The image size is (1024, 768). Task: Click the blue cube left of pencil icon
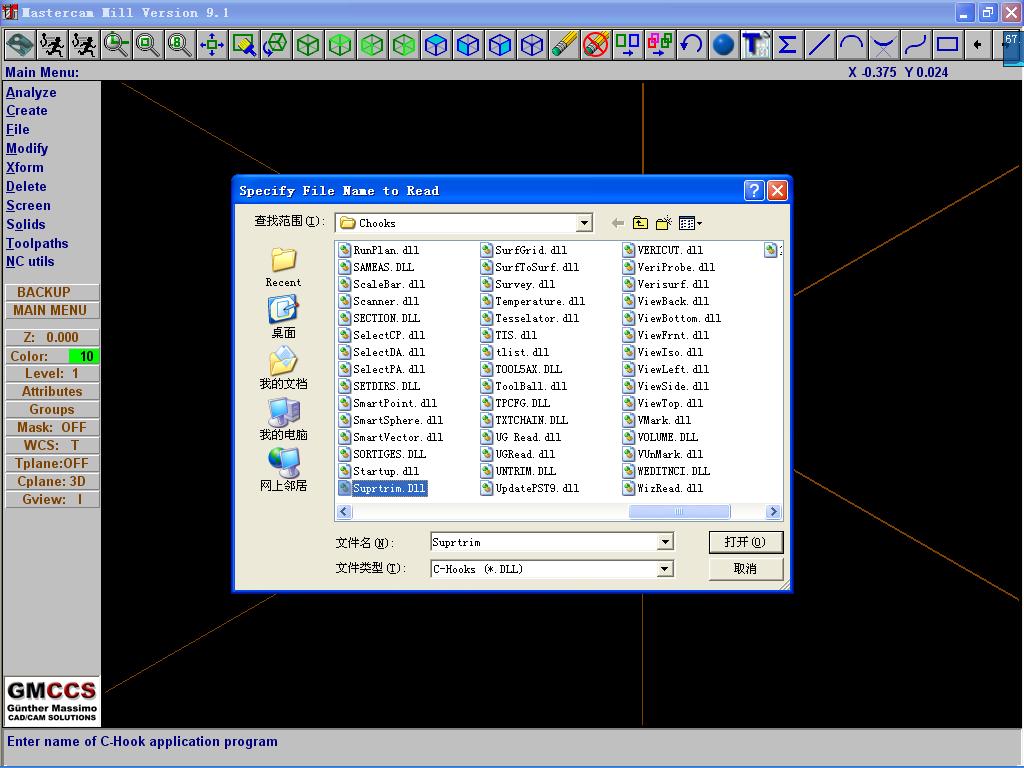tap(532, 44)
